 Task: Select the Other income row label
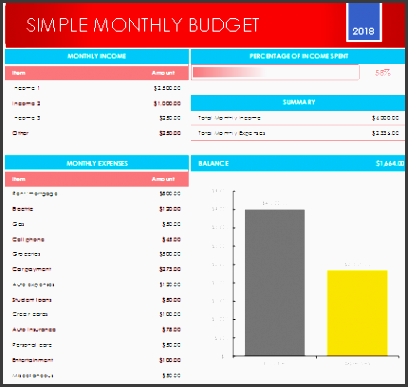click(x=20, y=133)
